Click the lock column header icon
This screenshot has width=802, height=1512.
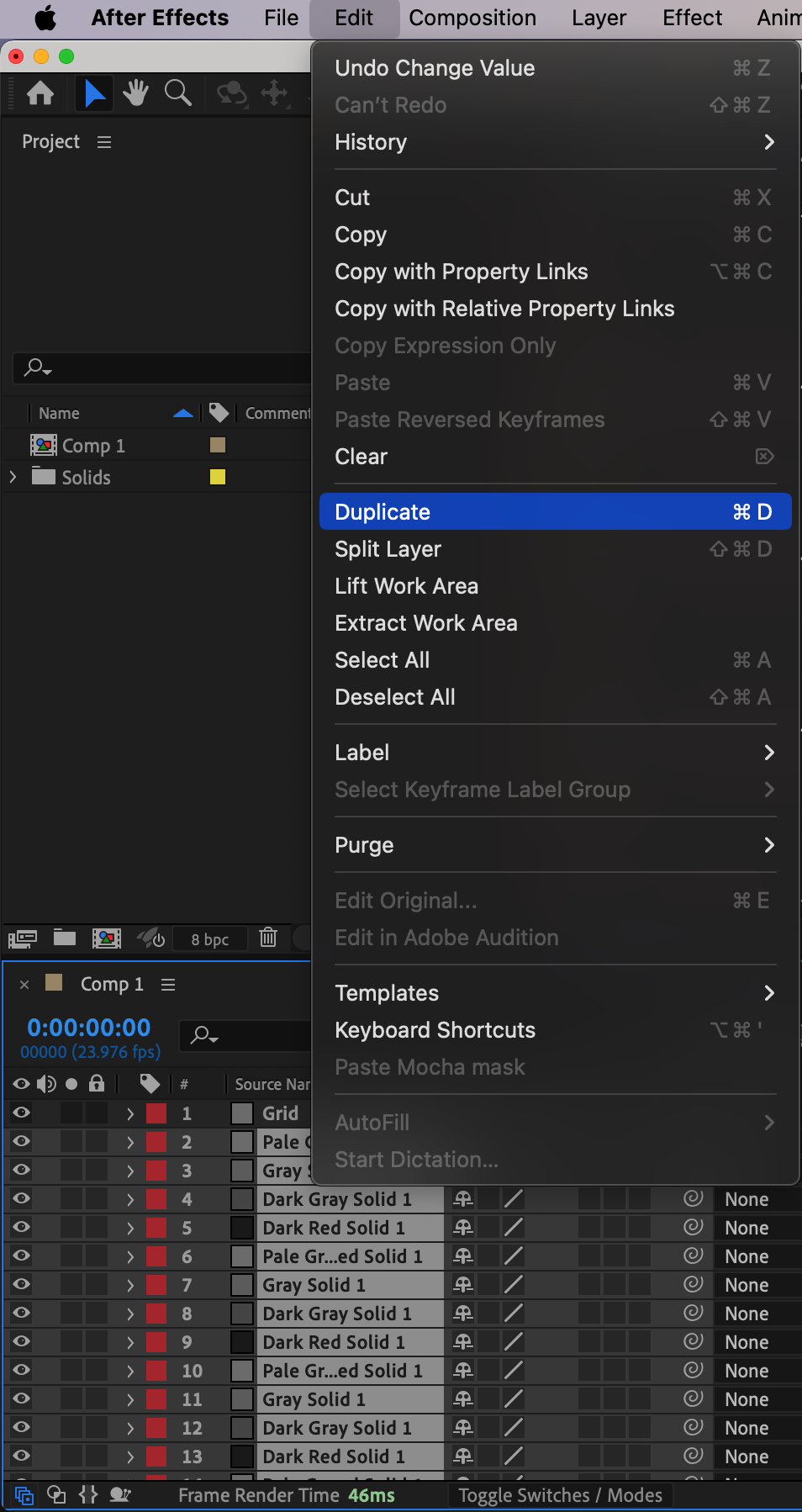97,1083
